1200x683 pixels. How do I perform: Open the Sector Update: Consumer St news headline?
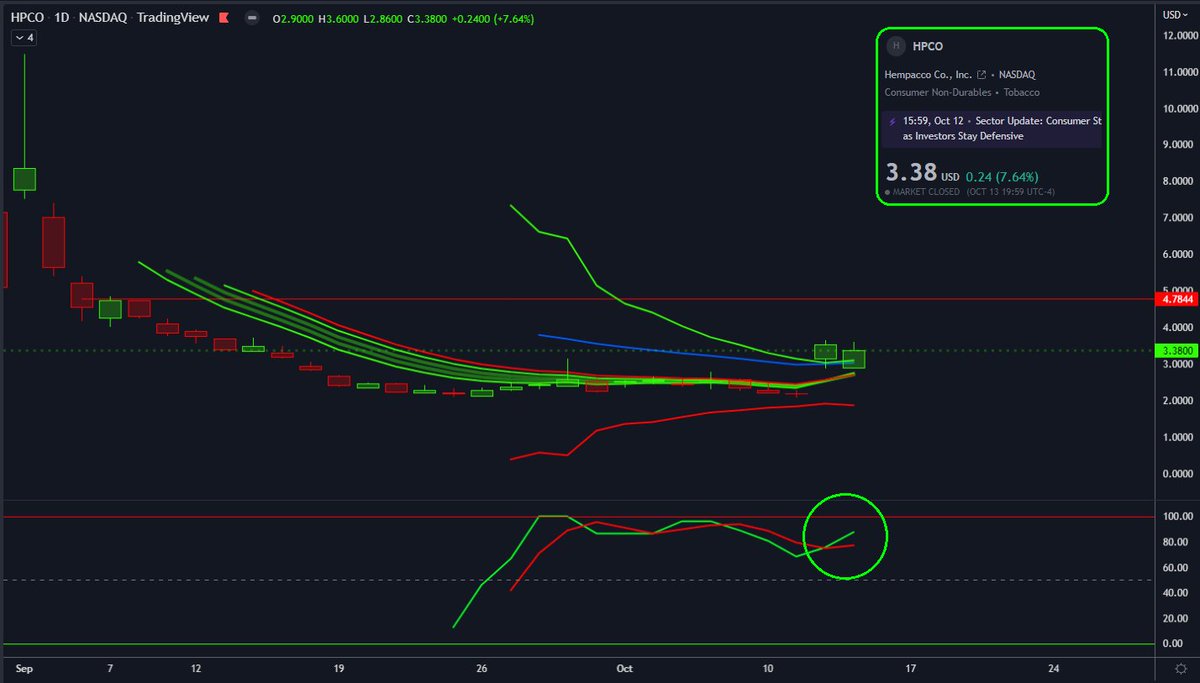coord(1003,128)
